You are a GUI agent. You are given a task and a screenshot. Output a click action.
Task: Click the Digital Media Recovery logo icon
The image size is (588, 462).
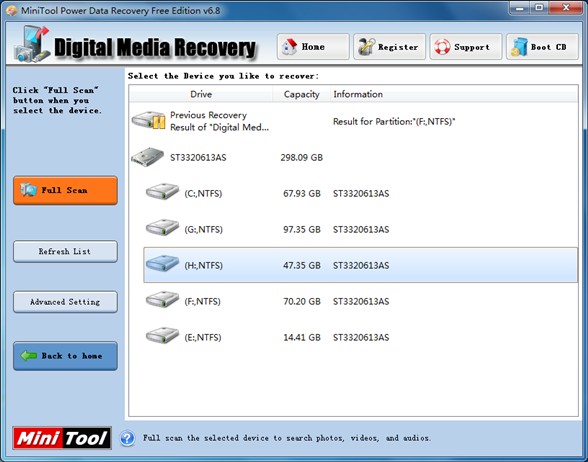[32, 44]
